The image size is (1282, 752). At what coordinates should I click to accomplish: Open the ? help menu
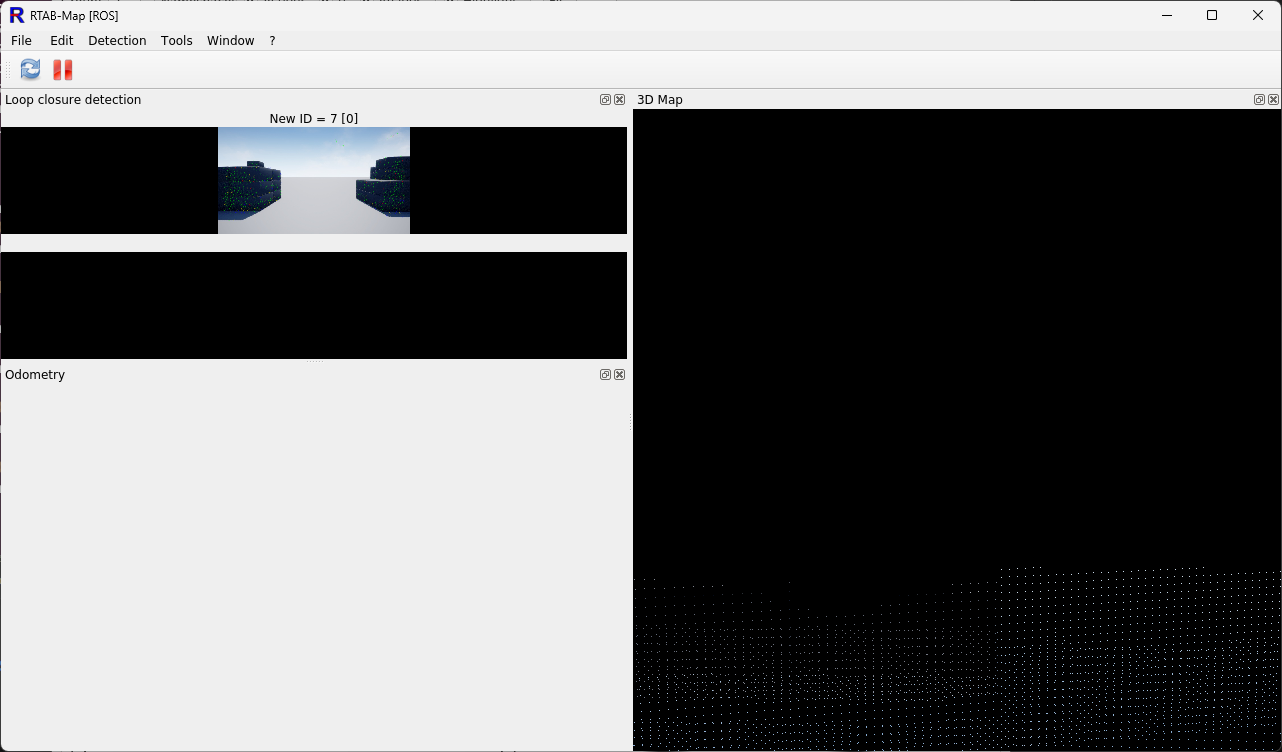click(x=272, y=41)
